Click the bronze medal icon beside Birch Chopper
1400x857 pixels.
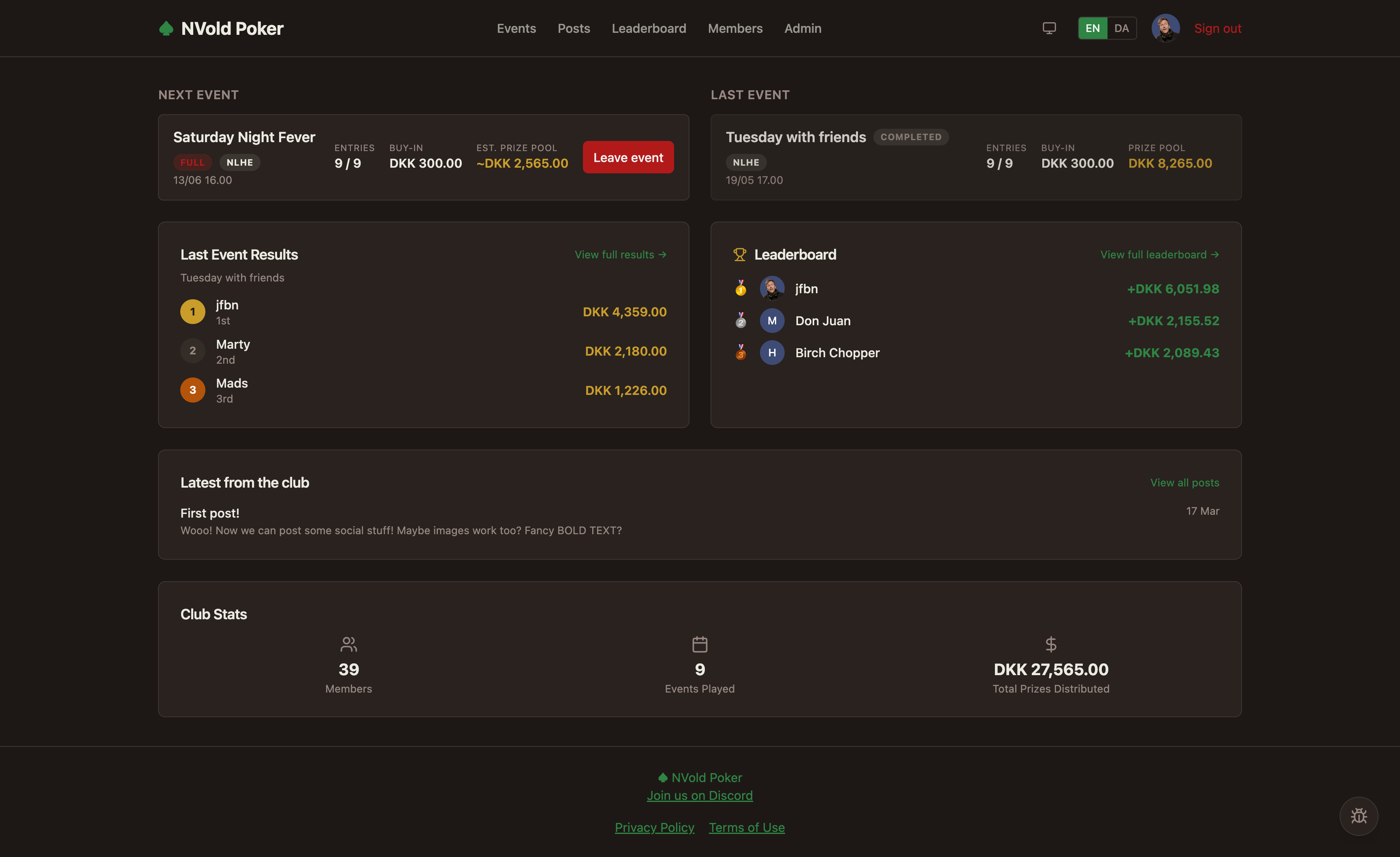pyautogui.click(x=741, y=352)
